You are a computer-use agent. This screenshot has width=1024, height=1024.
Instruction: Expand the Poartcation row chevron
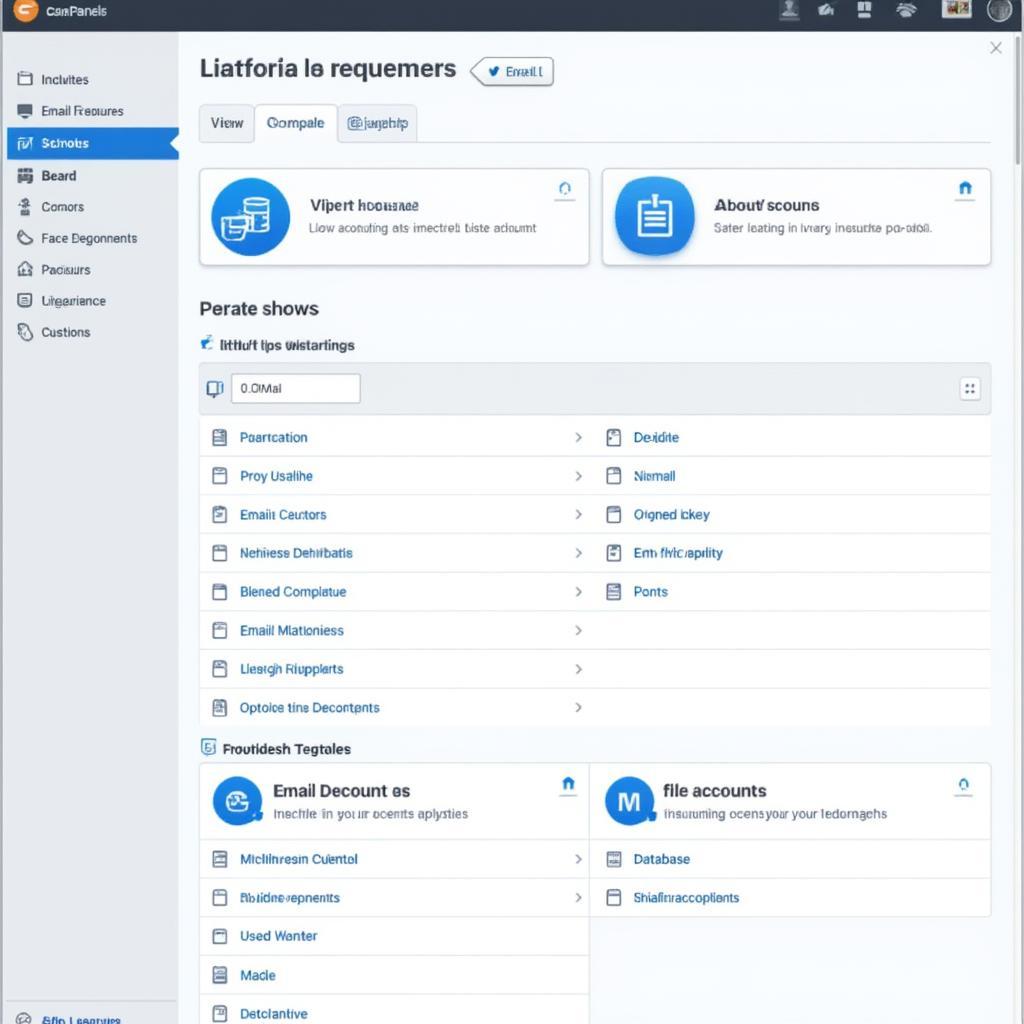578,438
